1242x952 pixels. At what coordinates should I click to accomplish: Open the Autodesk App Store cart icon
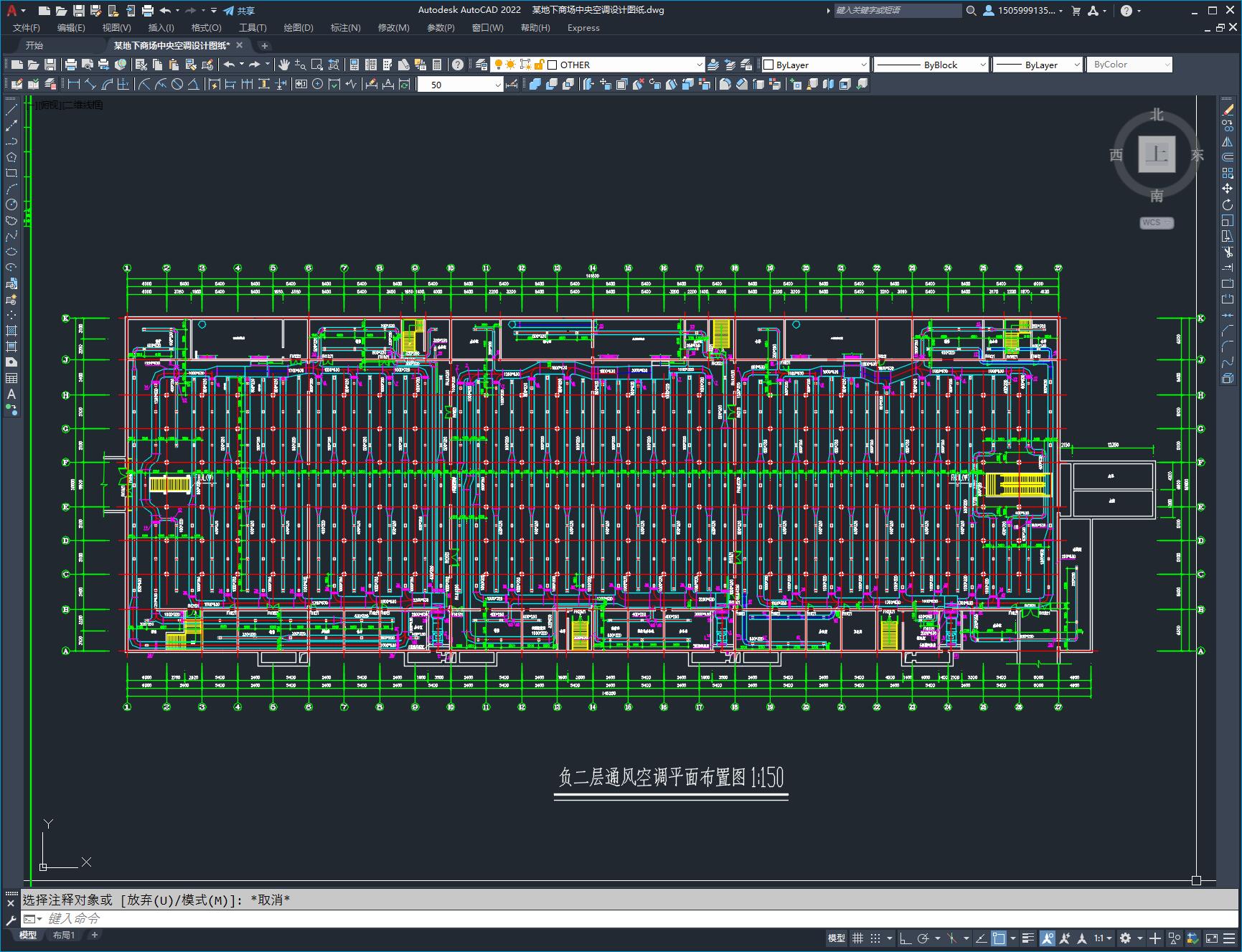[1076, 11]
